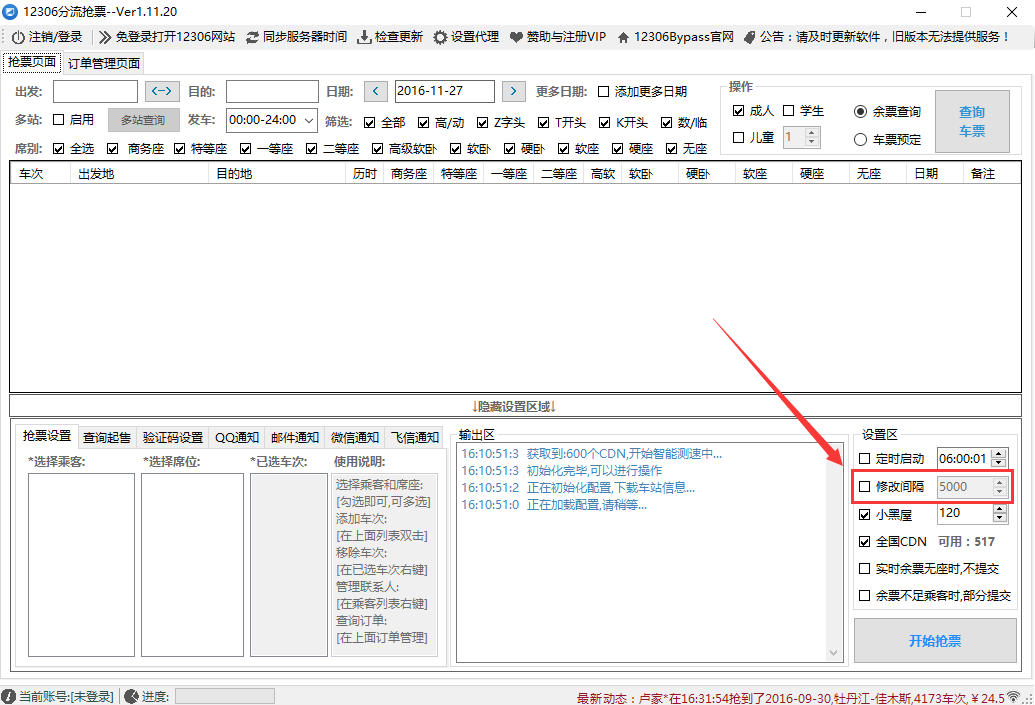Viewport: 1035px width, 705px height.
Task: Click 查询车票 button
Action: [x=972, y=121]
